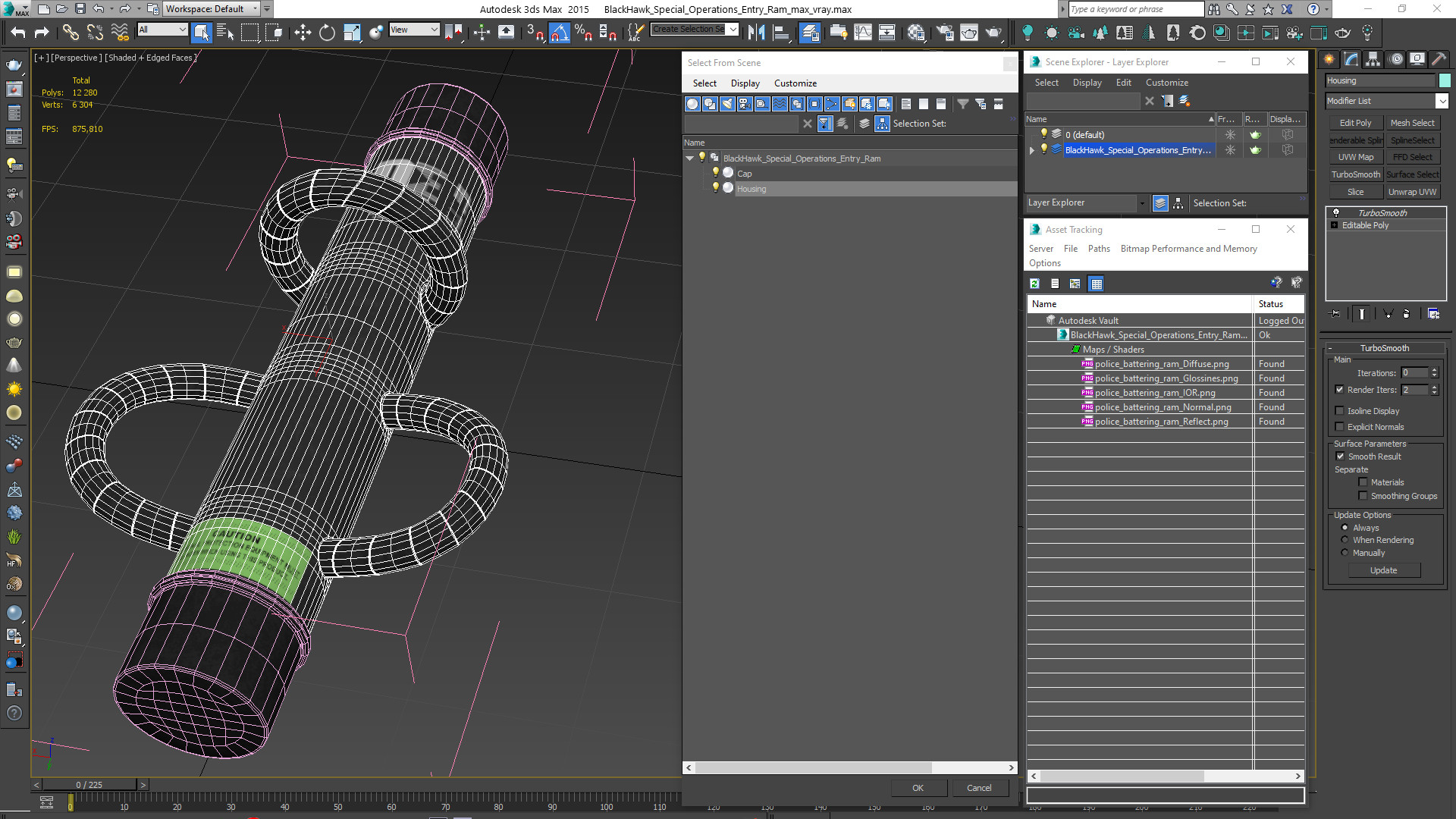Toggle Percent Snap in main toolbar
The height and width of the screenshot is (819, 1456).
583,32
